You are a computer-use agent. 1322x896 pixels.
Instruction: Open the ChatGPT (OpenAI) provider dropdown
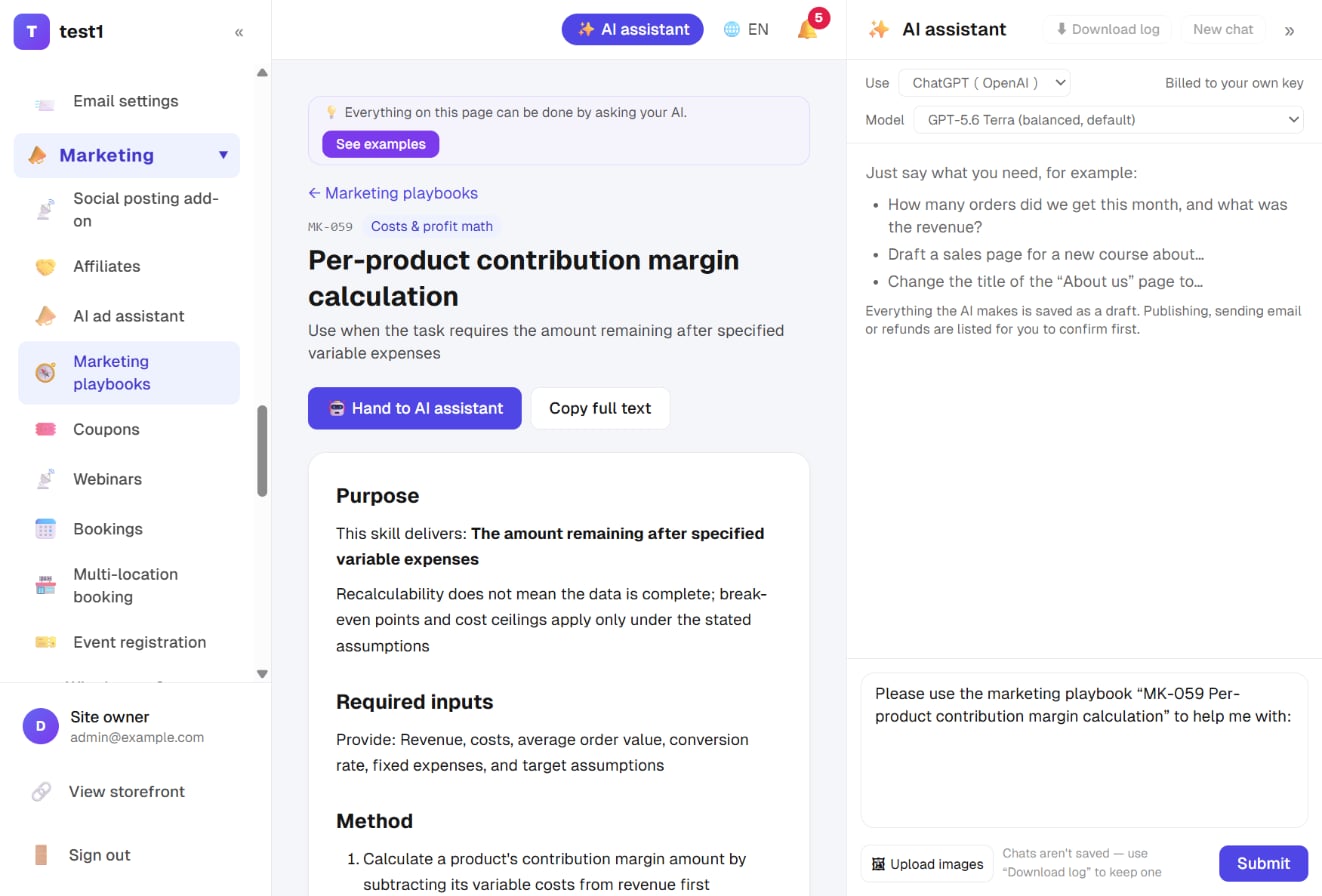[x=984, y=83]
